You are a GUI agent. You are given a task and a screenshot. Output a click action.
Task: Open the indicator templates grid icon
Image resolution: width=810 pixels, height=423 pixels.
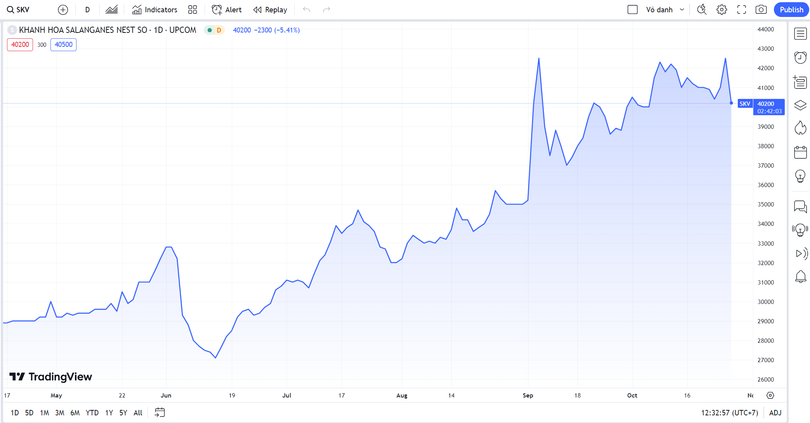tap(193, 10)
